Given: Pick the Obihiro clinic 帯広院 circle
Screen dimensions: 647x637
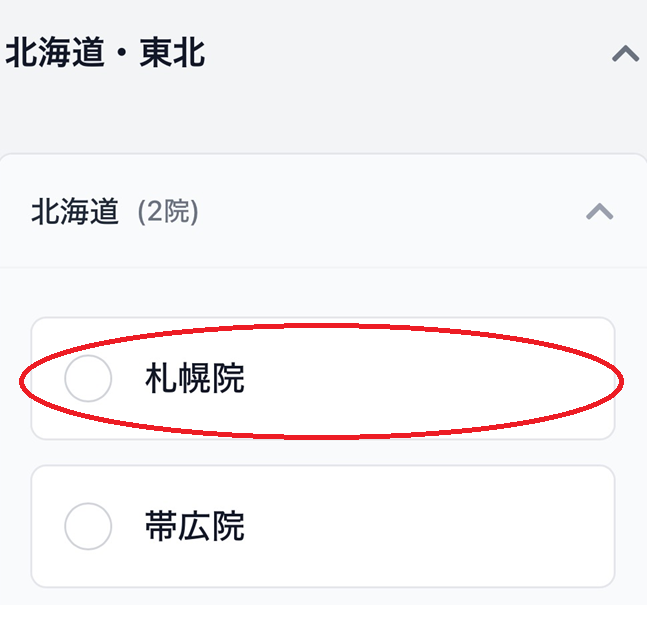Looking at the screenshot, I should click(x=88, y=526).
